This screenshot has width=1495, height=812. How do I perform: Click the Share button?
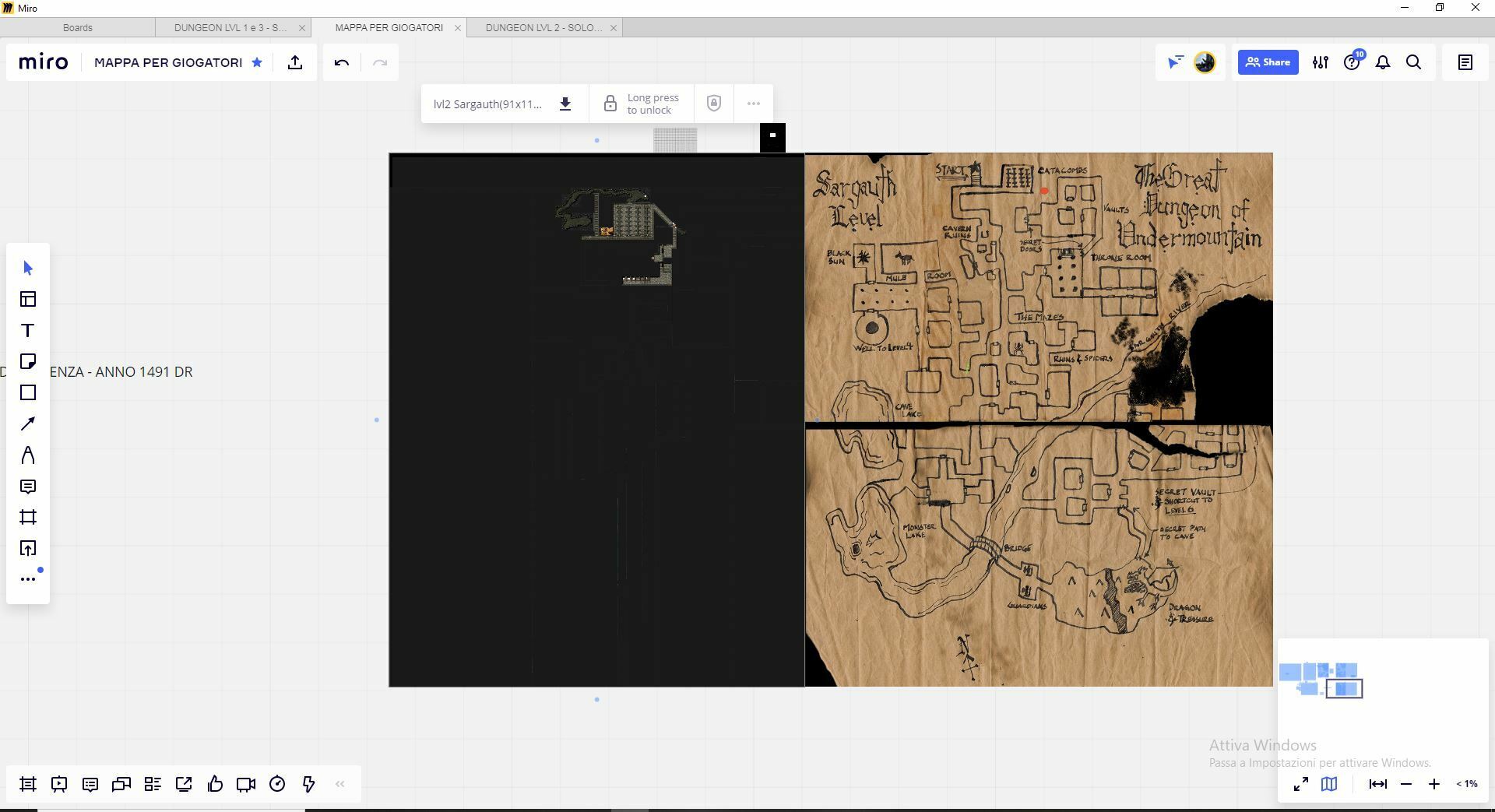(1268, 62)
